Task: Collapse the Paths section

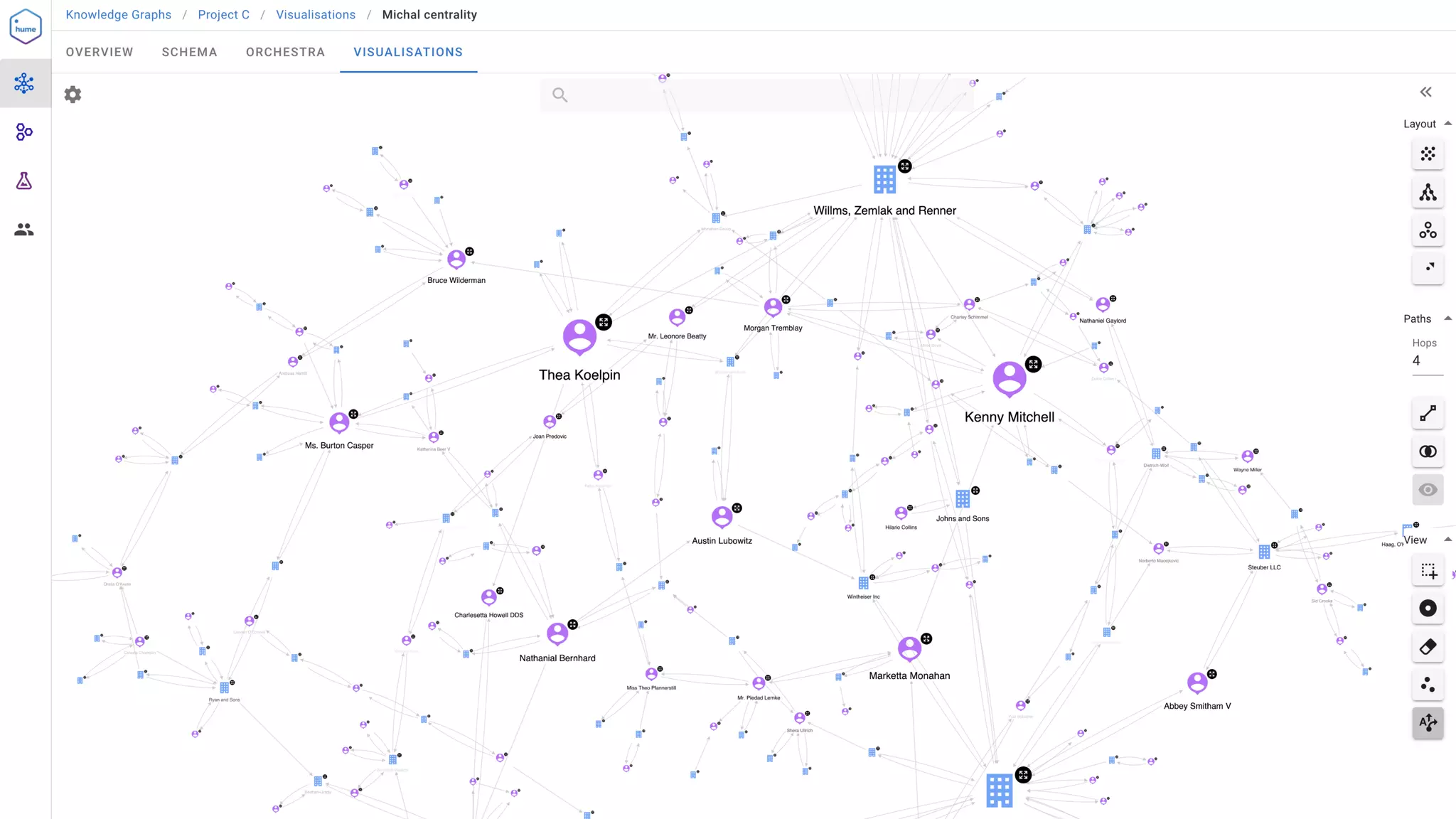Action: pos(1447,318)
